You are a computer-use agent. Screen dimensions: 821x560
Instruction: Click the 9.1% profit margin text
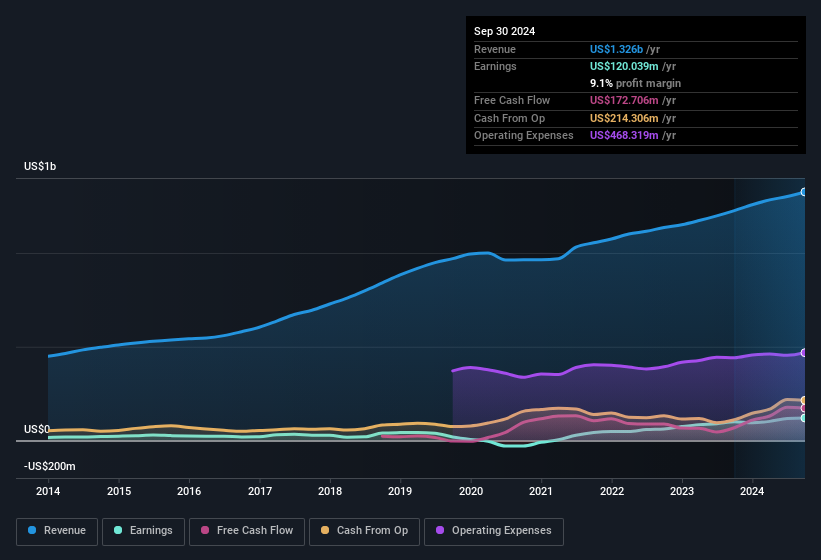tap(635, 83)
